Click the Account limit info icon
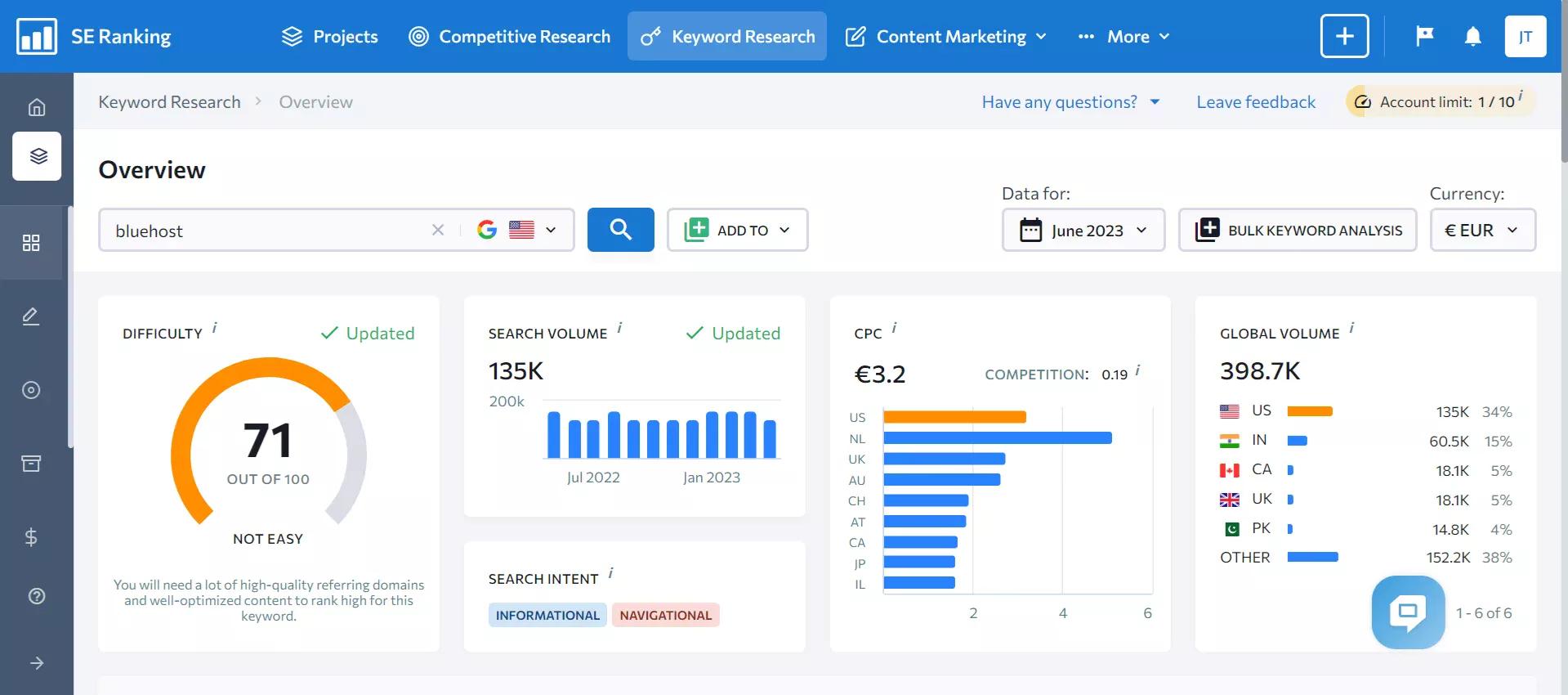The width and height of the screenshot is (1568, 695). pyautogui.click(x=1521, y=95)
